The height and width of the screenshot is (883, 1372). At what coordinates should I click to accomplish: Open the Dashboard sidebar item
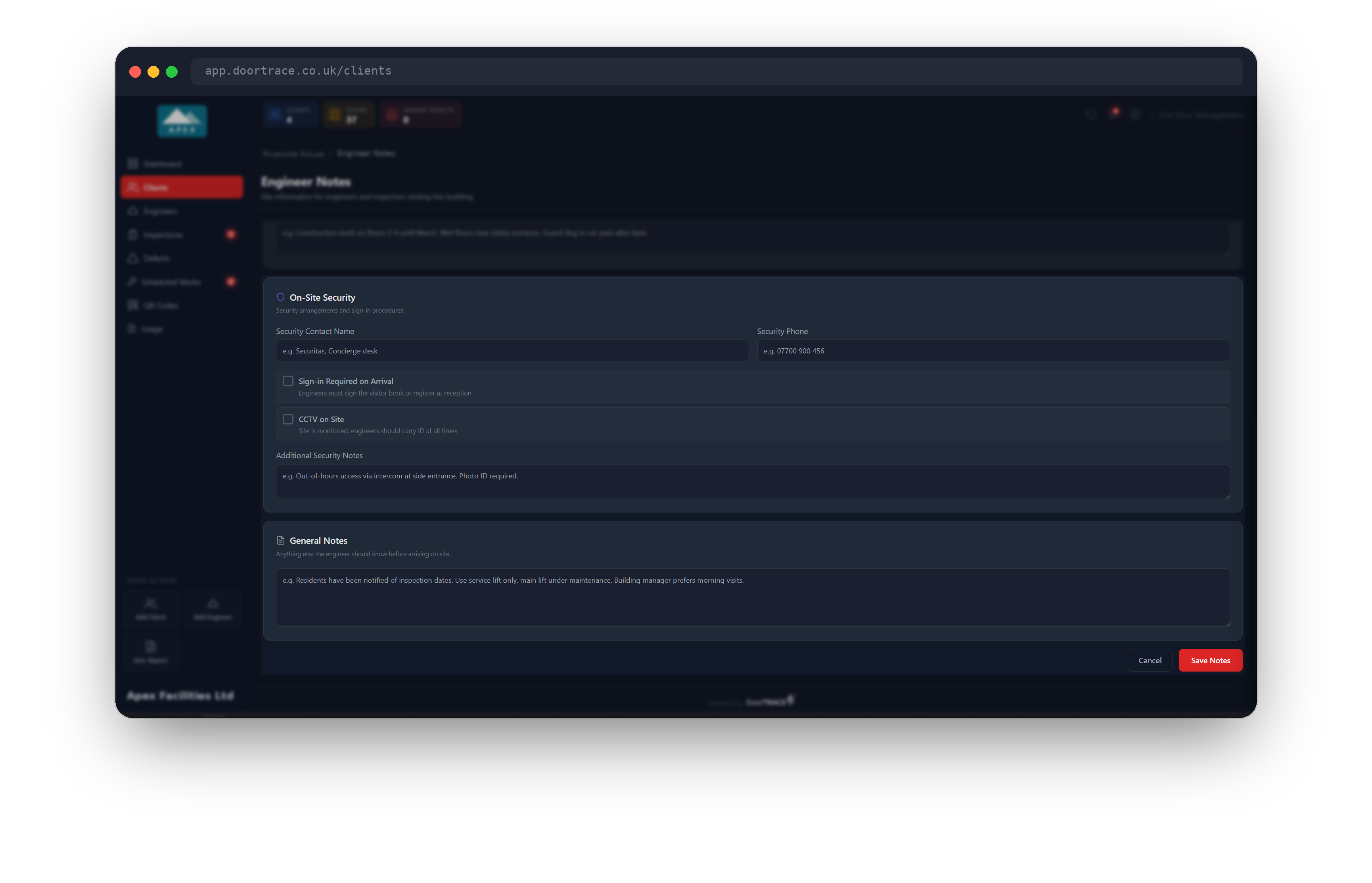[182, 164]
